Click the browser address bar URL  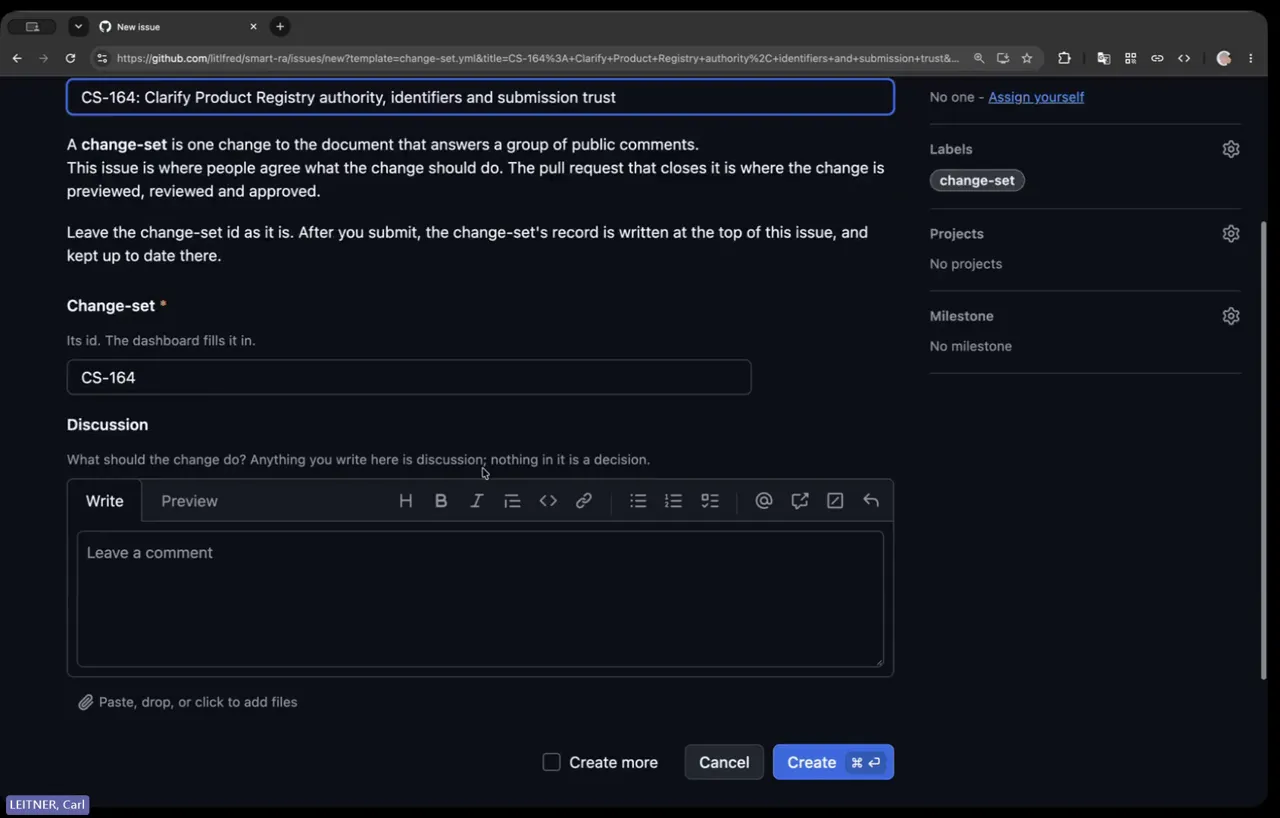[538, 58]
